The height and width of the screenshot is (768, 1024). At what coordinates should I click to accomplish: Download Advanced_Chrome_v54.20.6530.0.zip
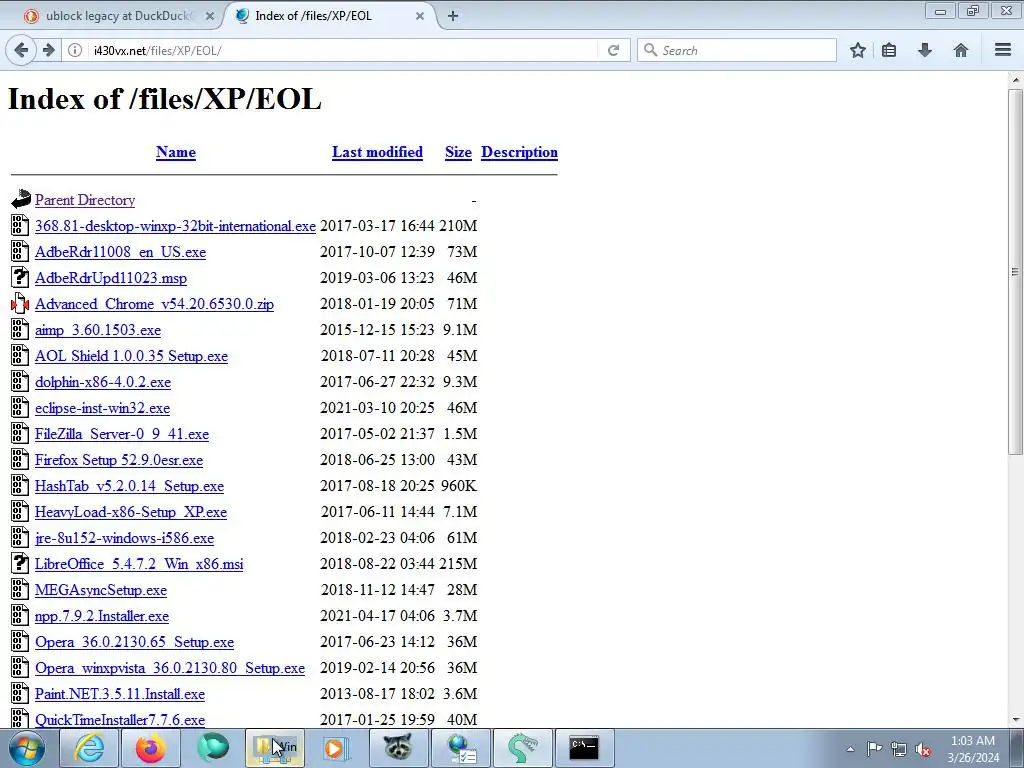(x=154, y=304)
